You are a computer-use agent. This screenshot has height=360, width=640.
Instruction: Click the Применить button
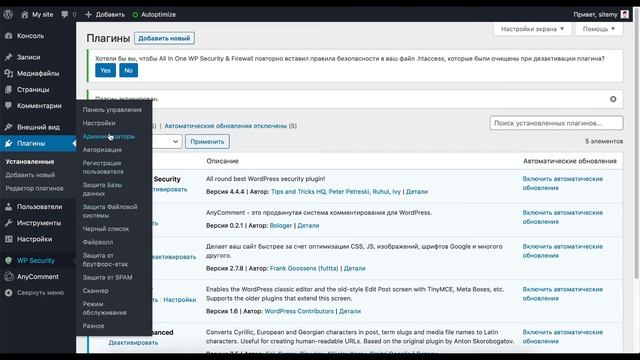[x=207, y=142]
